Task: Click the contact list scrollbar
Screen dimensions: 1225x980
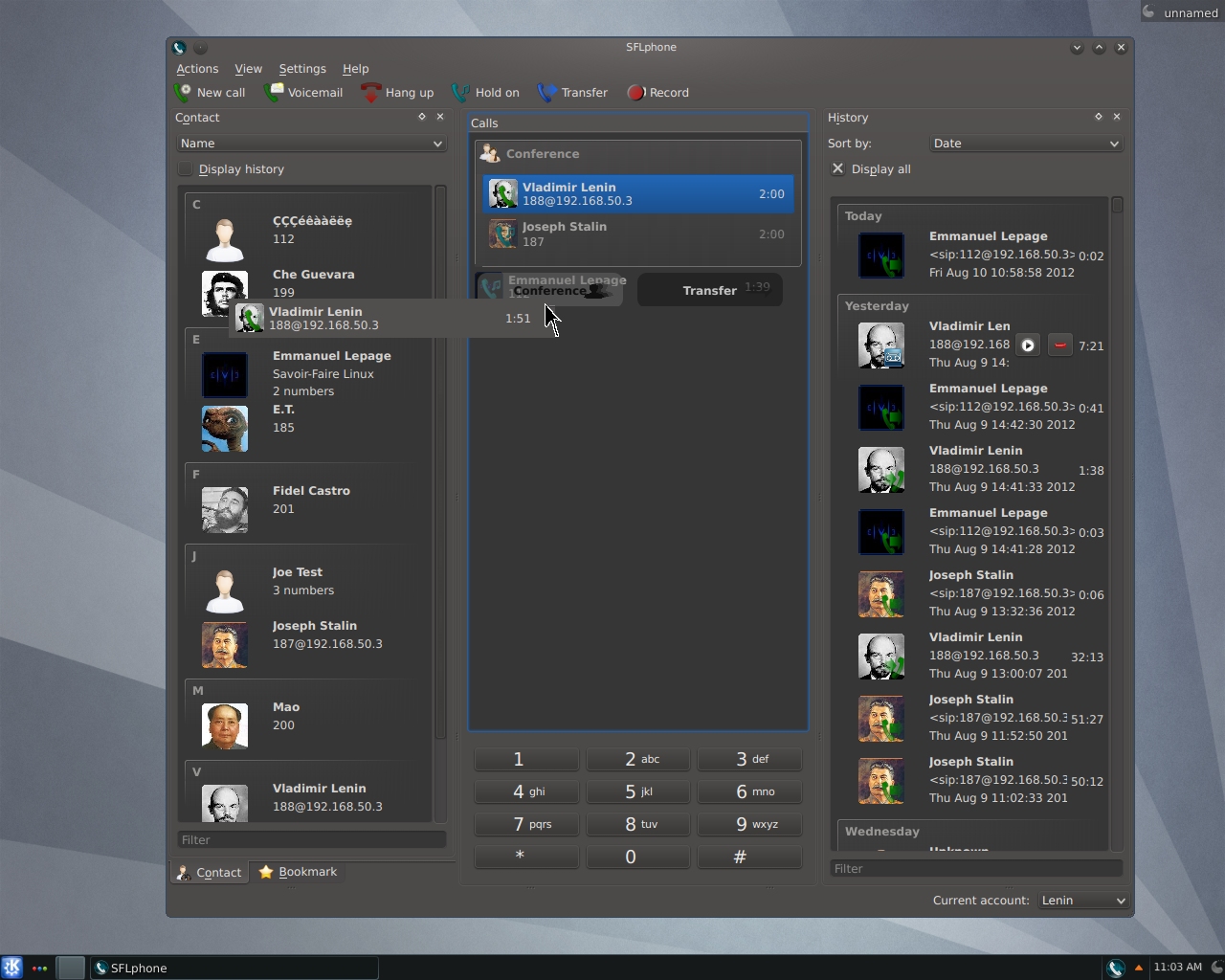Action: coord(440,462)
